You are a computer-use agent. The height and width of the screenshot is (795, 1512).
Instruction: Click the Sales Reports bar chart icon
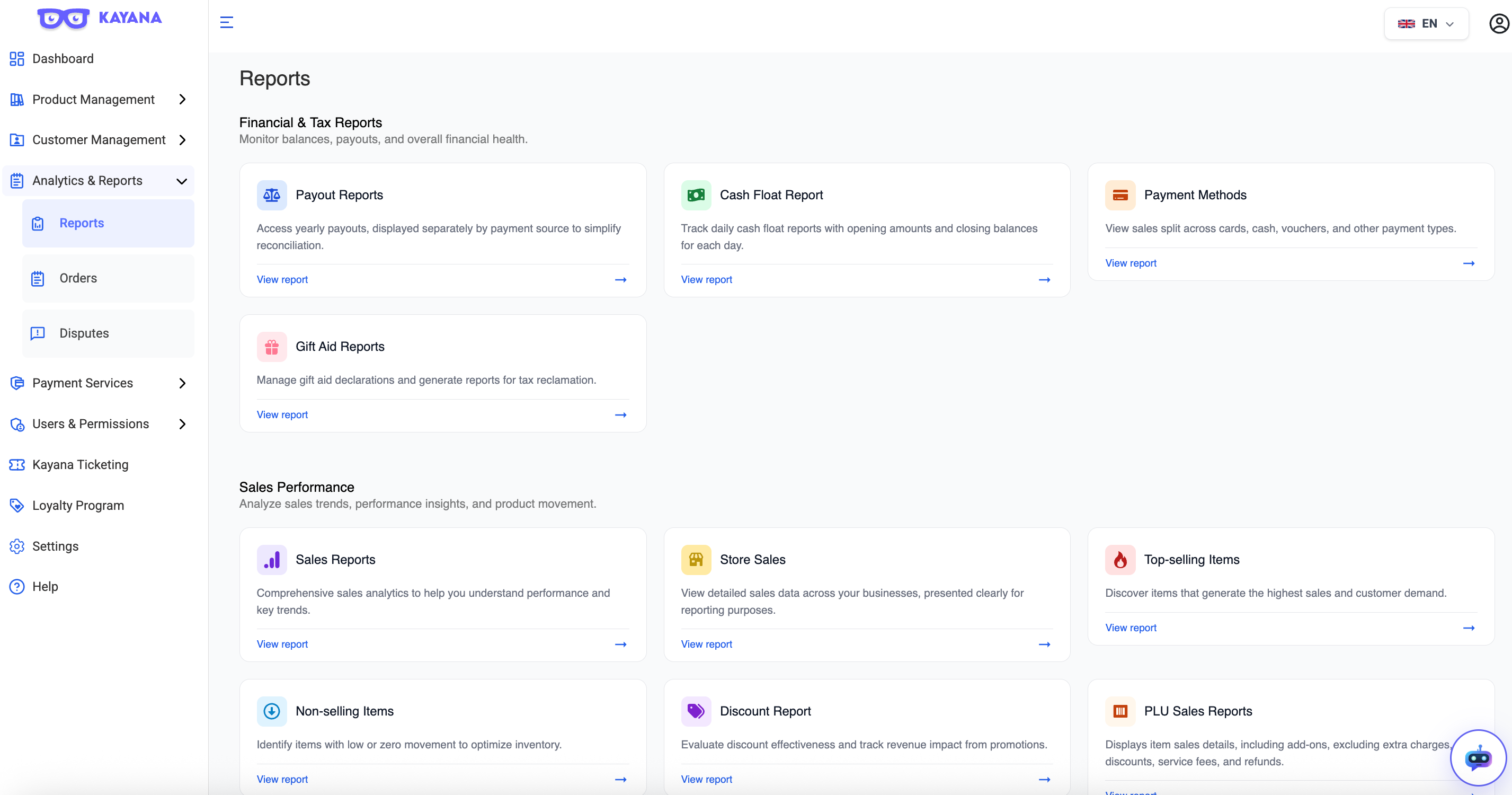(x=272, y=560)
